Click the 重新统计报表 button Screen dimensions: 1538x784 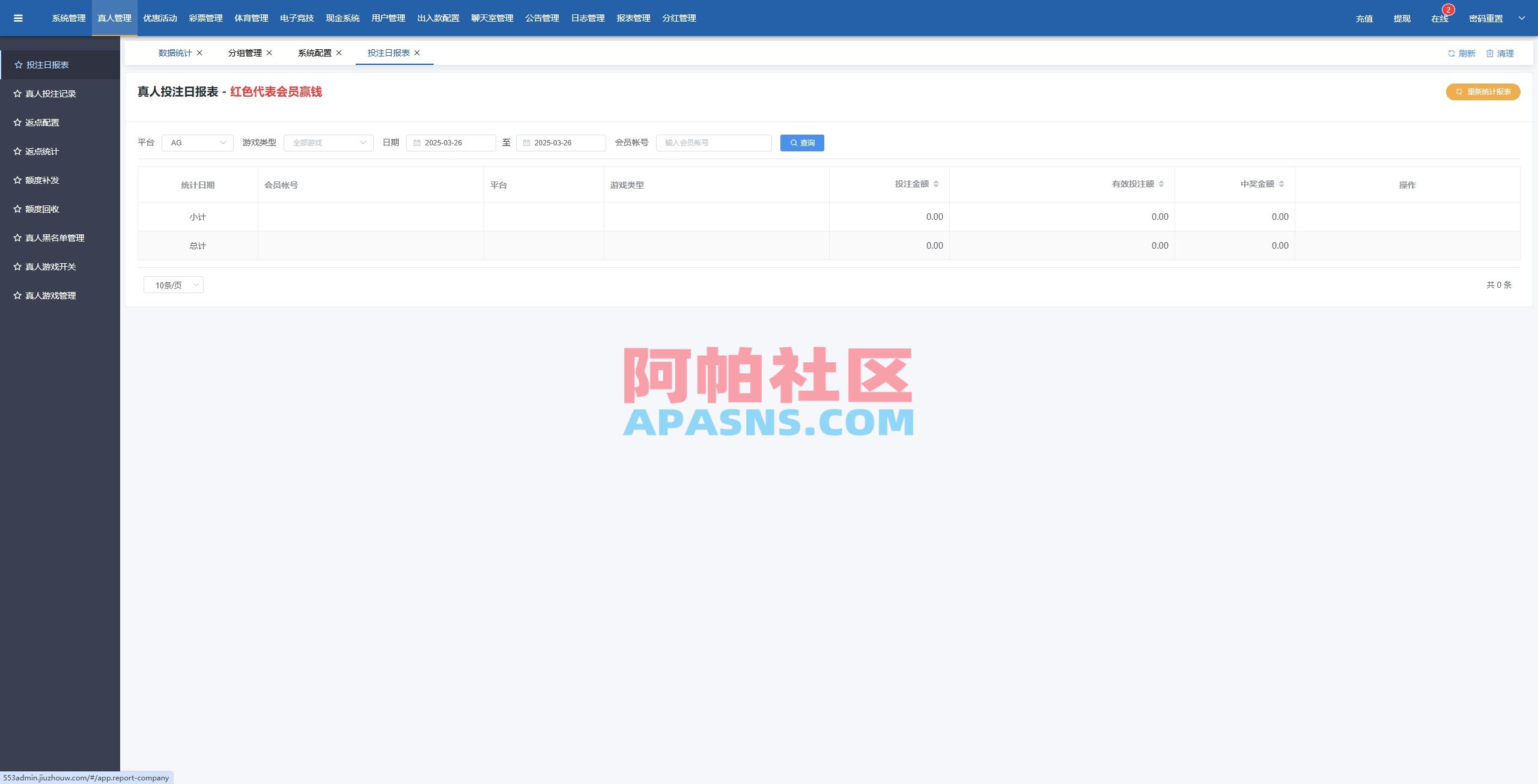1483,92
